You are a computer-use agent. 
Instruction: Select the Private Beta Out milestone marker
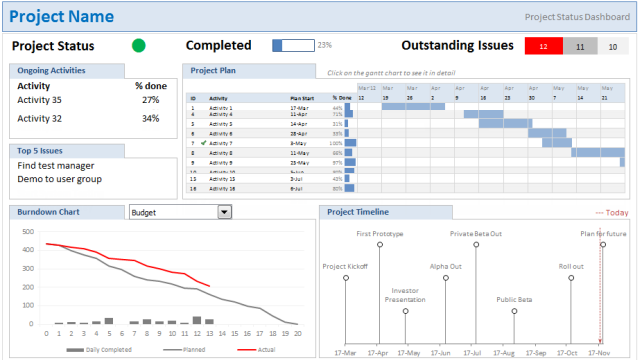(476, 244)
